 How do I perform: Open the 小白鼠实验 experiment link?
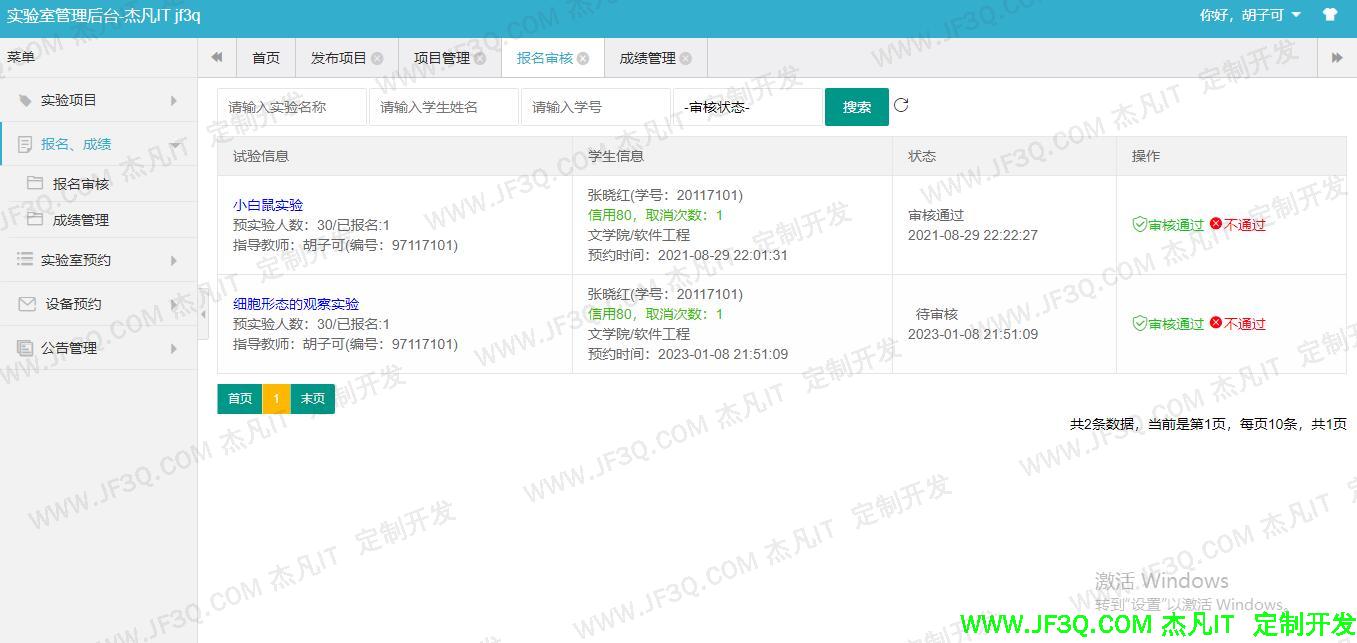click(268, 204)
